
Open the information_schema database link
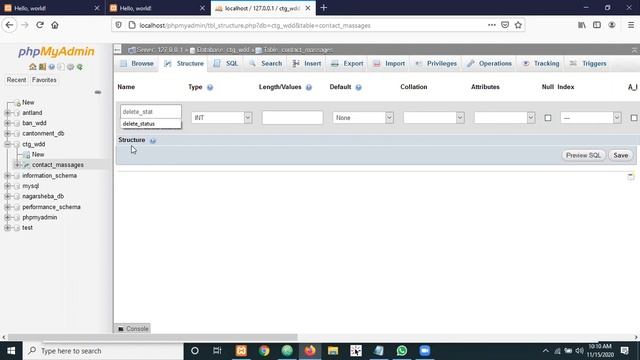[x=49, y=176]
